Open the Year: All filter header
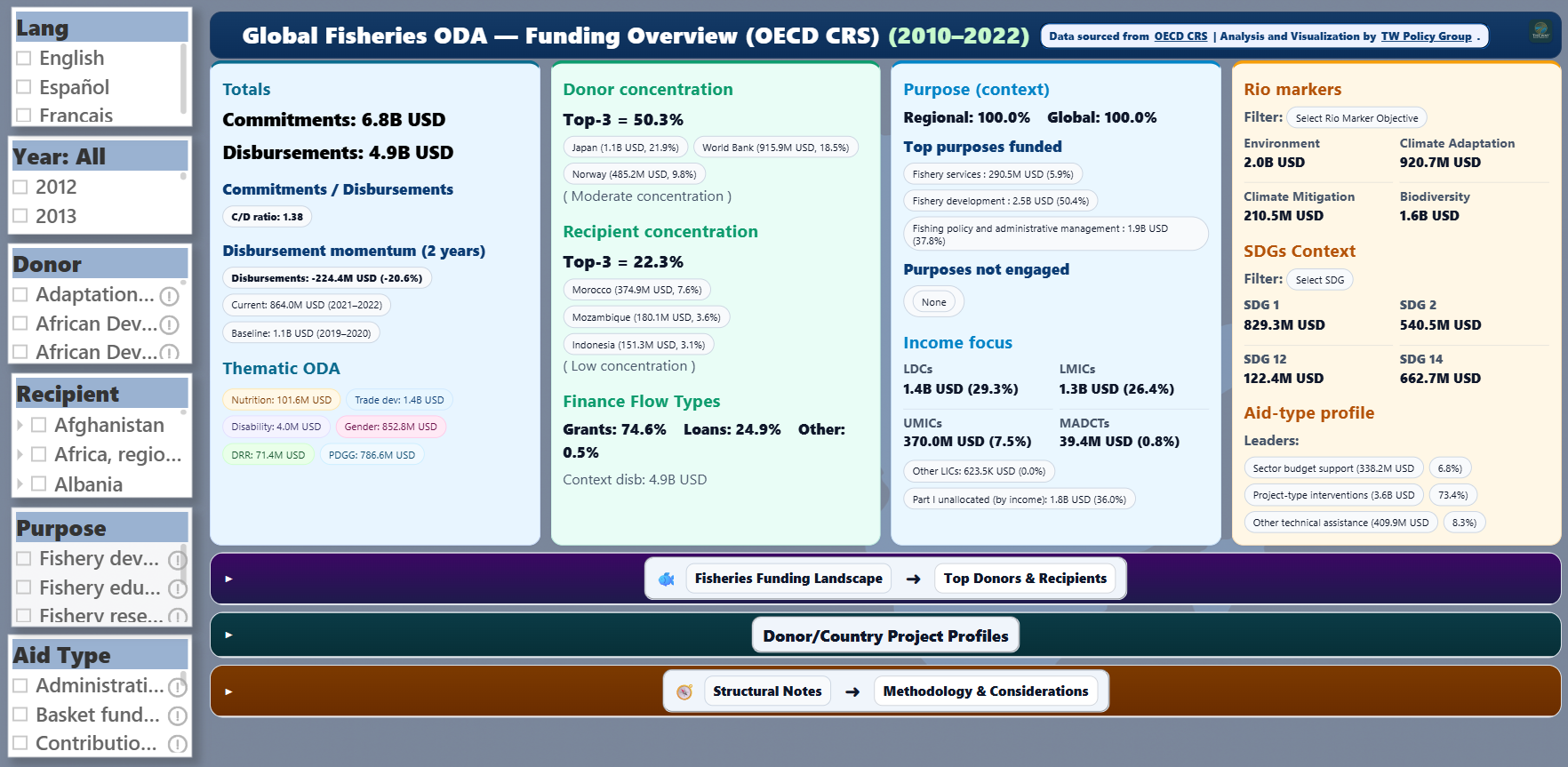The image size is (1568, 767). [100, 156]
